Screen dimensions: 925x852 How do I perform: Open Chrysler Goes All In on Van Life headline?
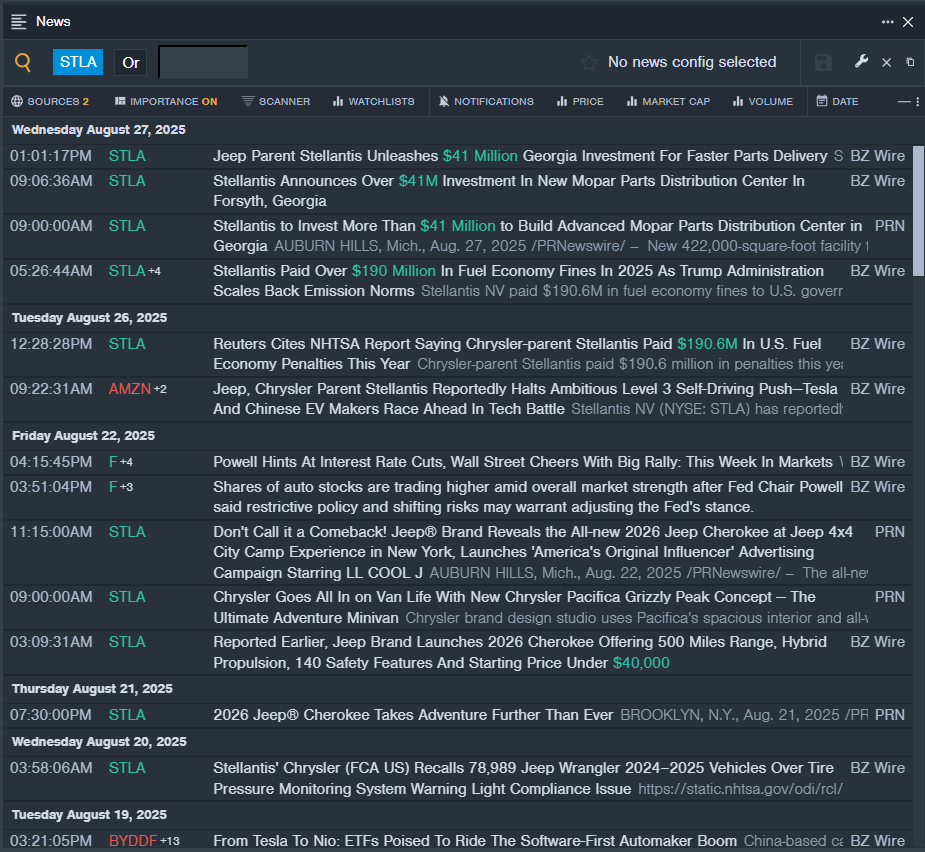click(514, 607)
